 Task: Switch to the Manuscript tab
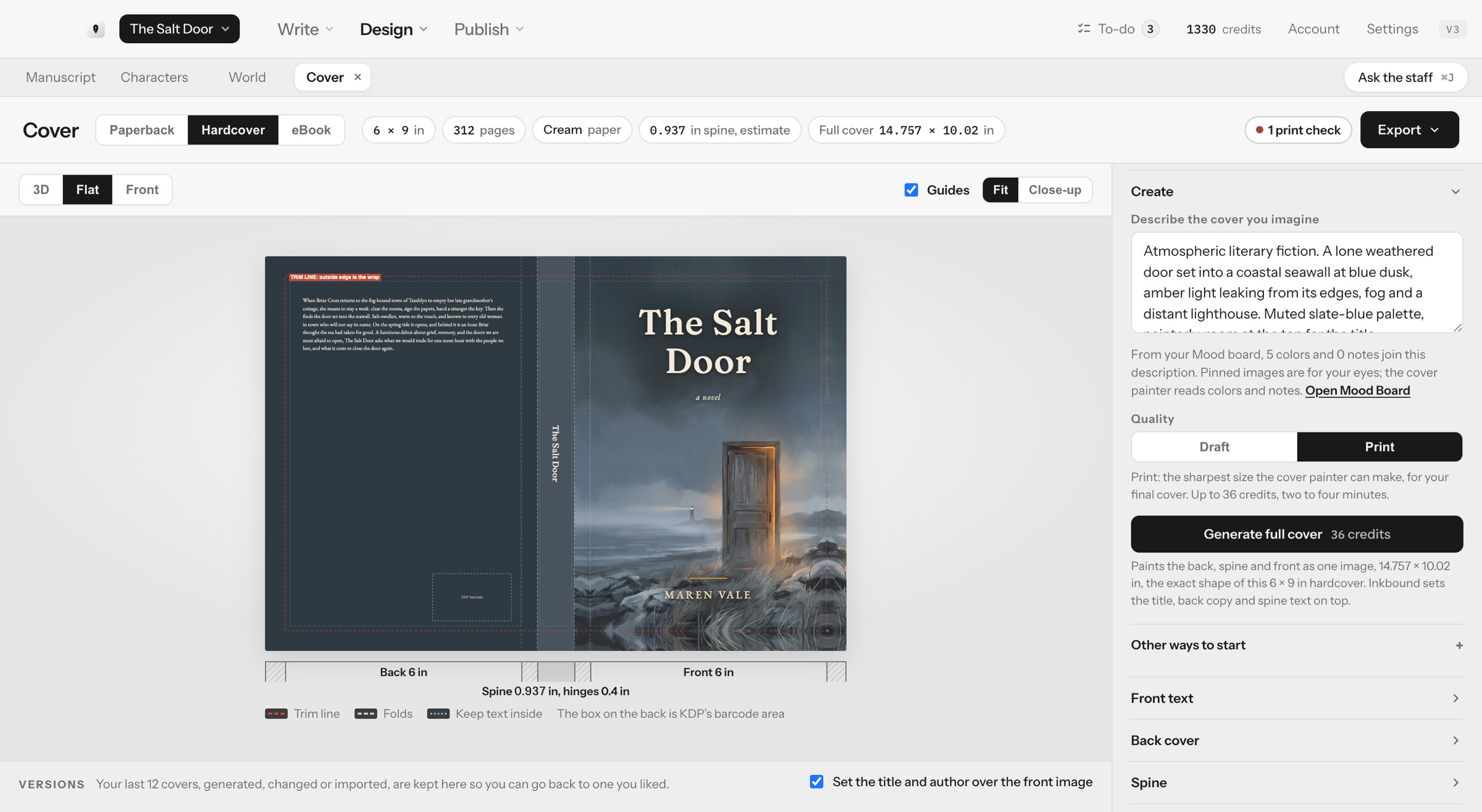pos(61,77)
